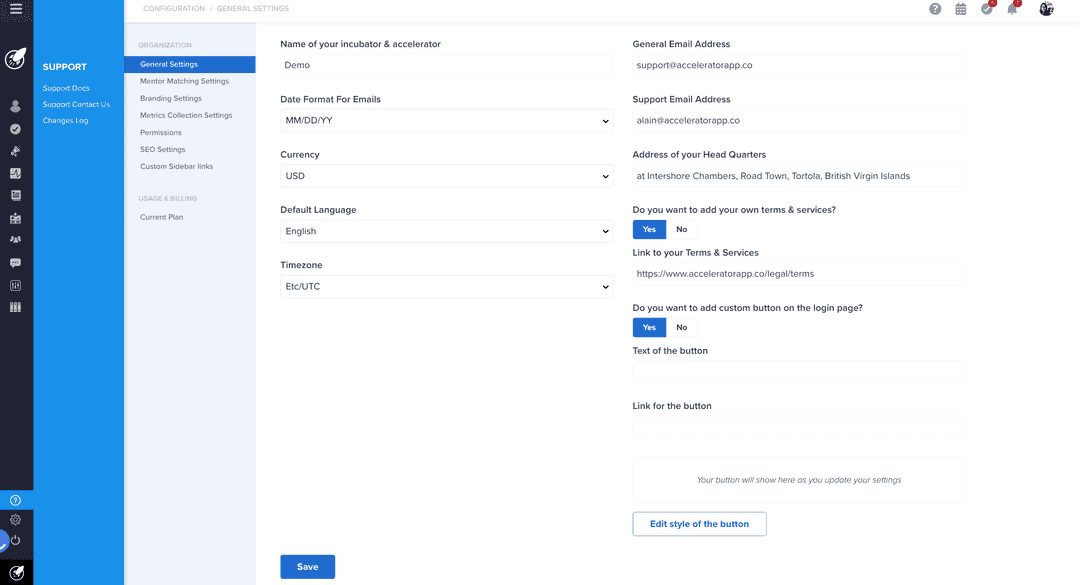
Task: Open Branding Settings in the menu
Action: (171, 98)
